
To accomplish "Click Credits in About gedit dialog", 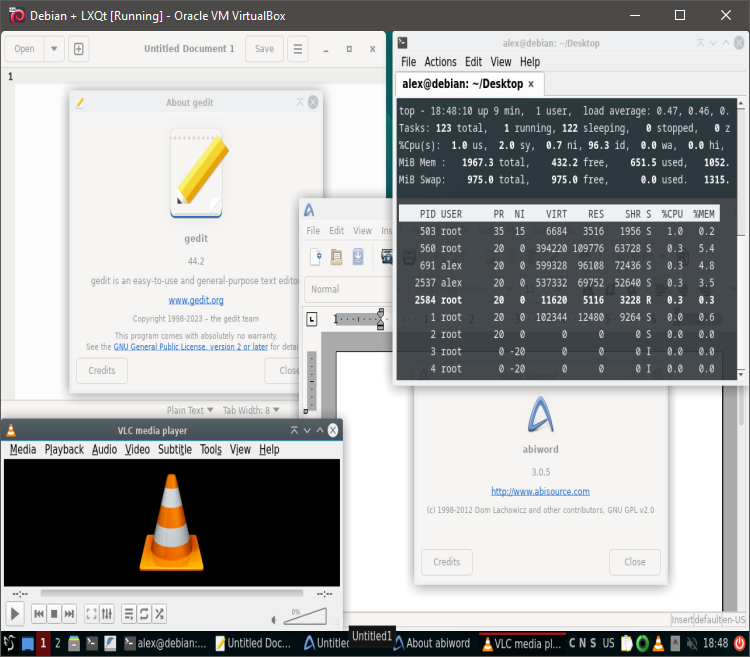I will click(x=102, y=371).
